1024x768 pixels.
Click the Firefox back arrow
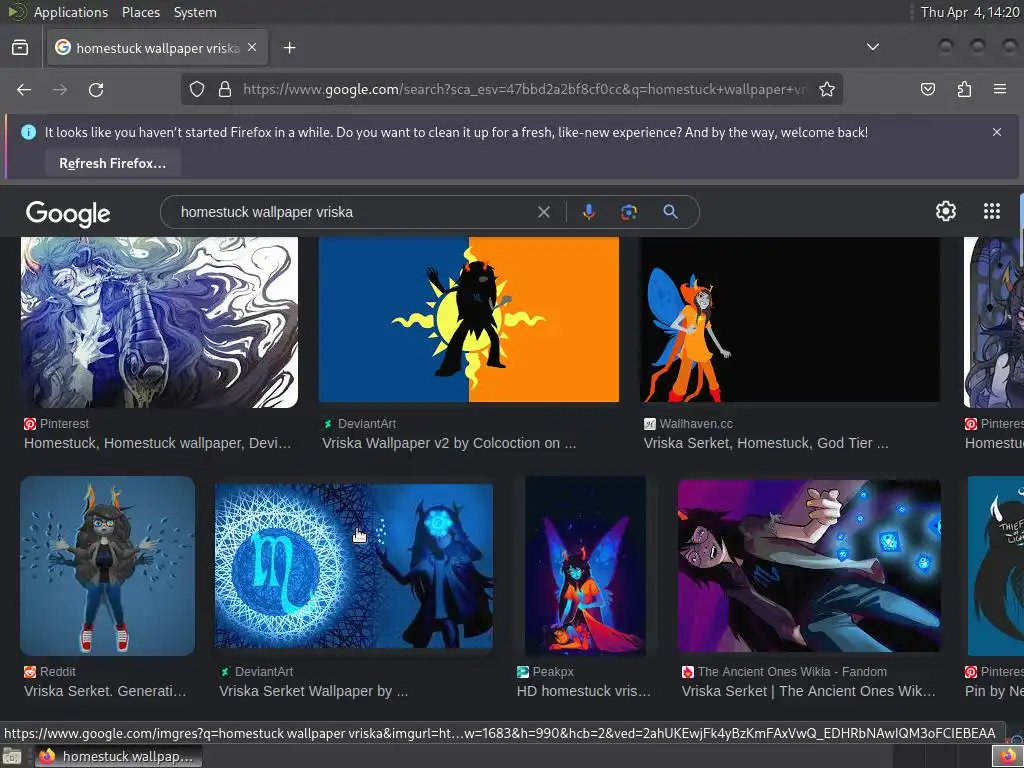click(x=24, y=89)
